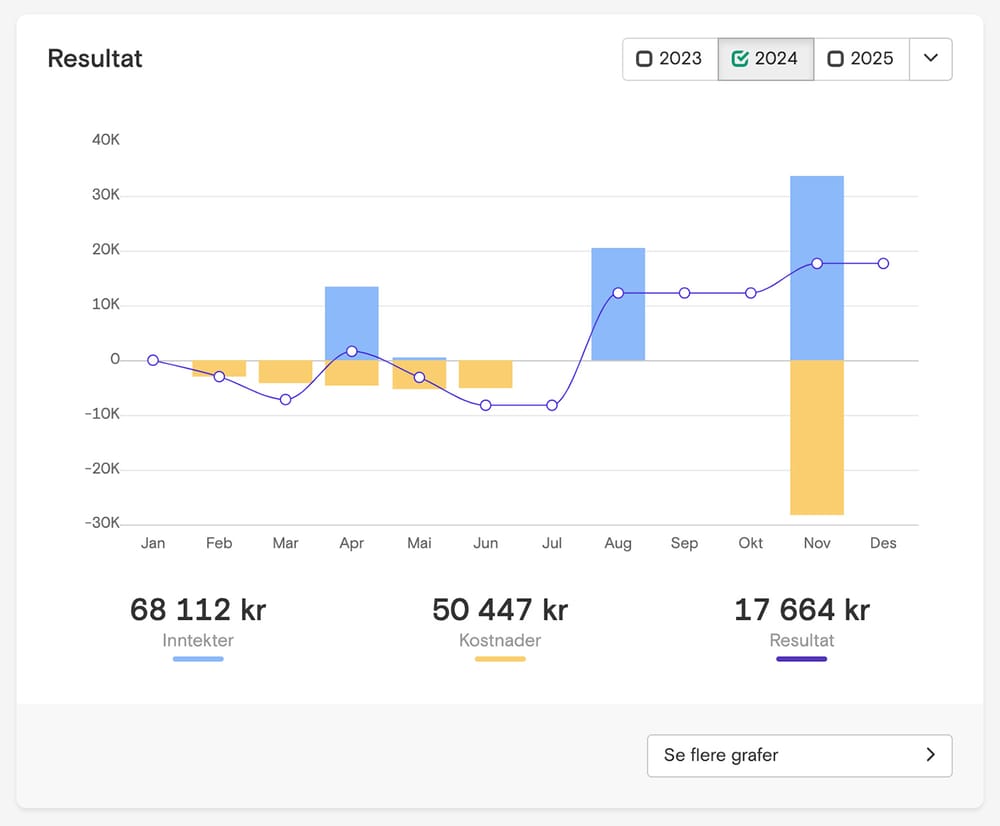Click the 17 664 kr Resultat total
The height and width of the screenshot is (826, 1000).
click(801, 609)
